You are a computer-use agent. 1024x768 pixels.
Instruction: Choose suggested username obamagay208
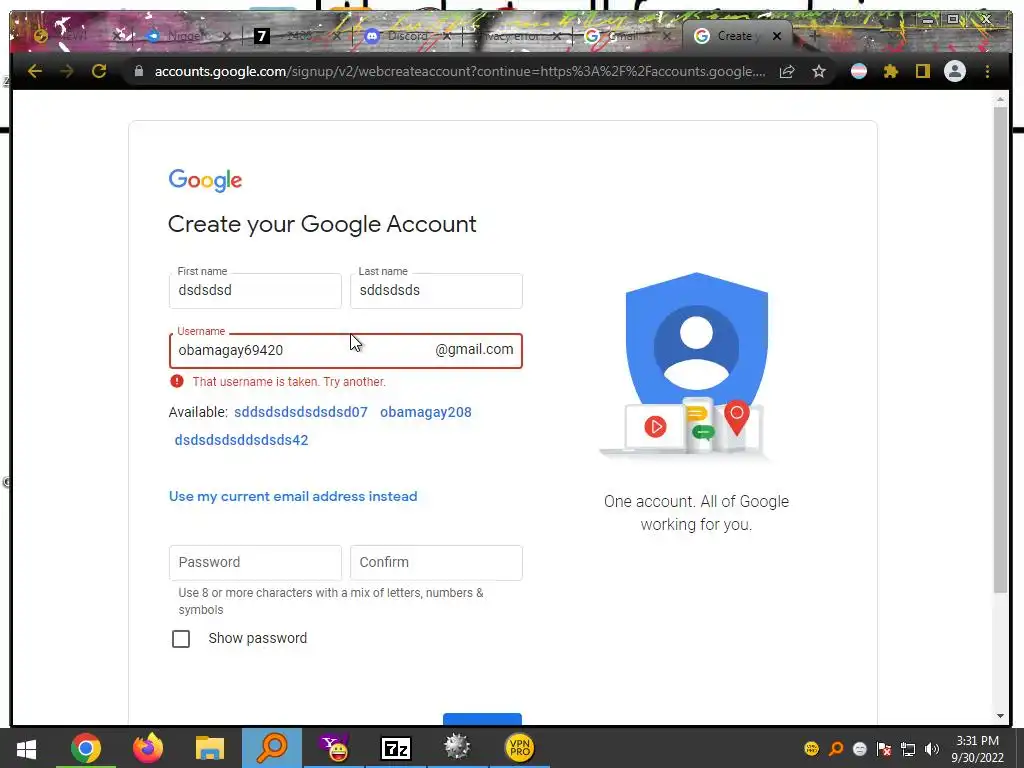426,412
